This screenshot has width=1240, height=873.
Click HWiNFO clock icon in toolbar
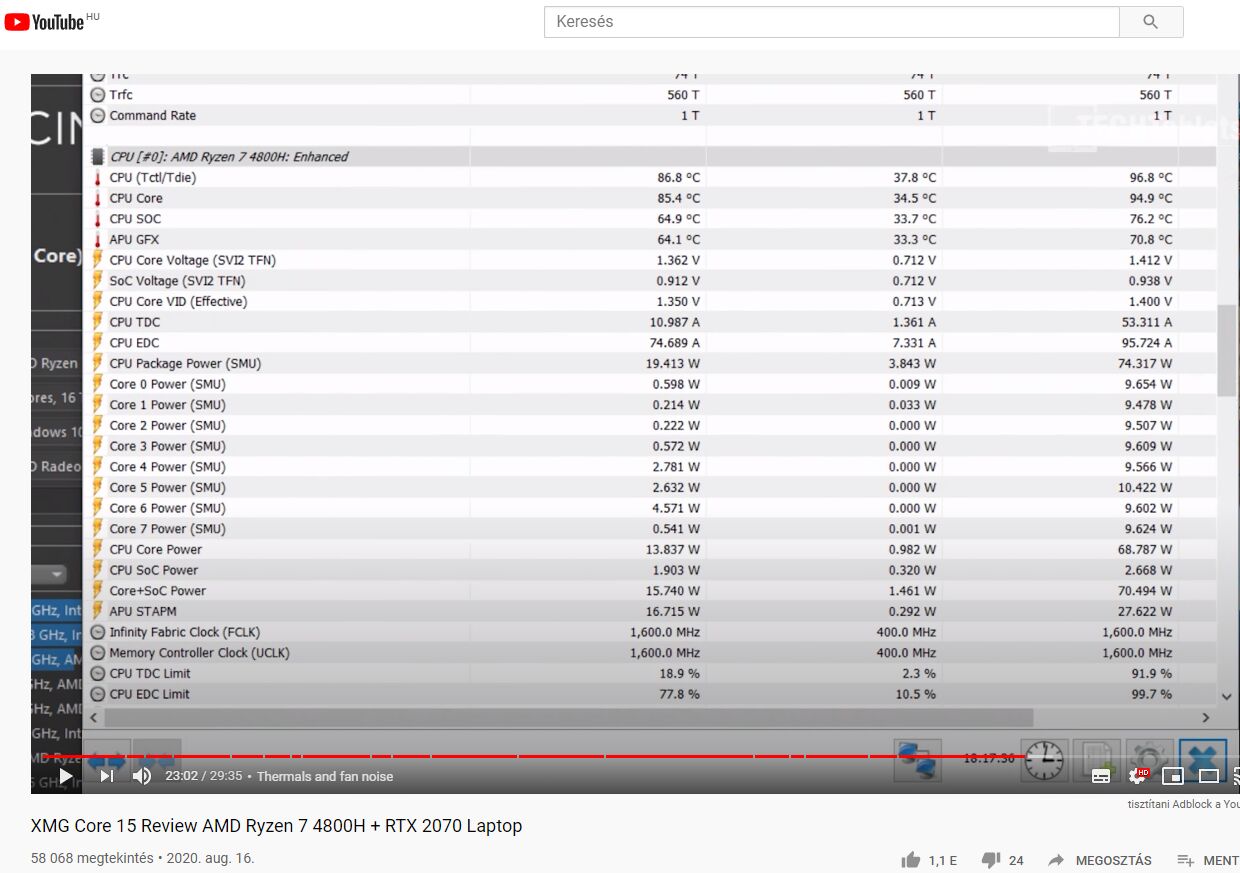tap(1044, 760)
